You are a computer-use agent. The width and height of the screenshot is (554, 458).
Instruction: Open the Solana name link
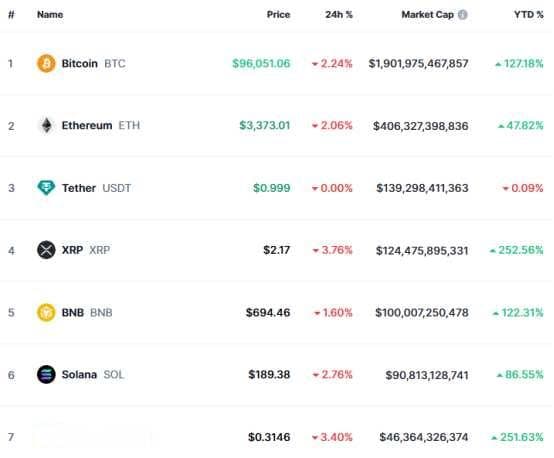[79, 375]
